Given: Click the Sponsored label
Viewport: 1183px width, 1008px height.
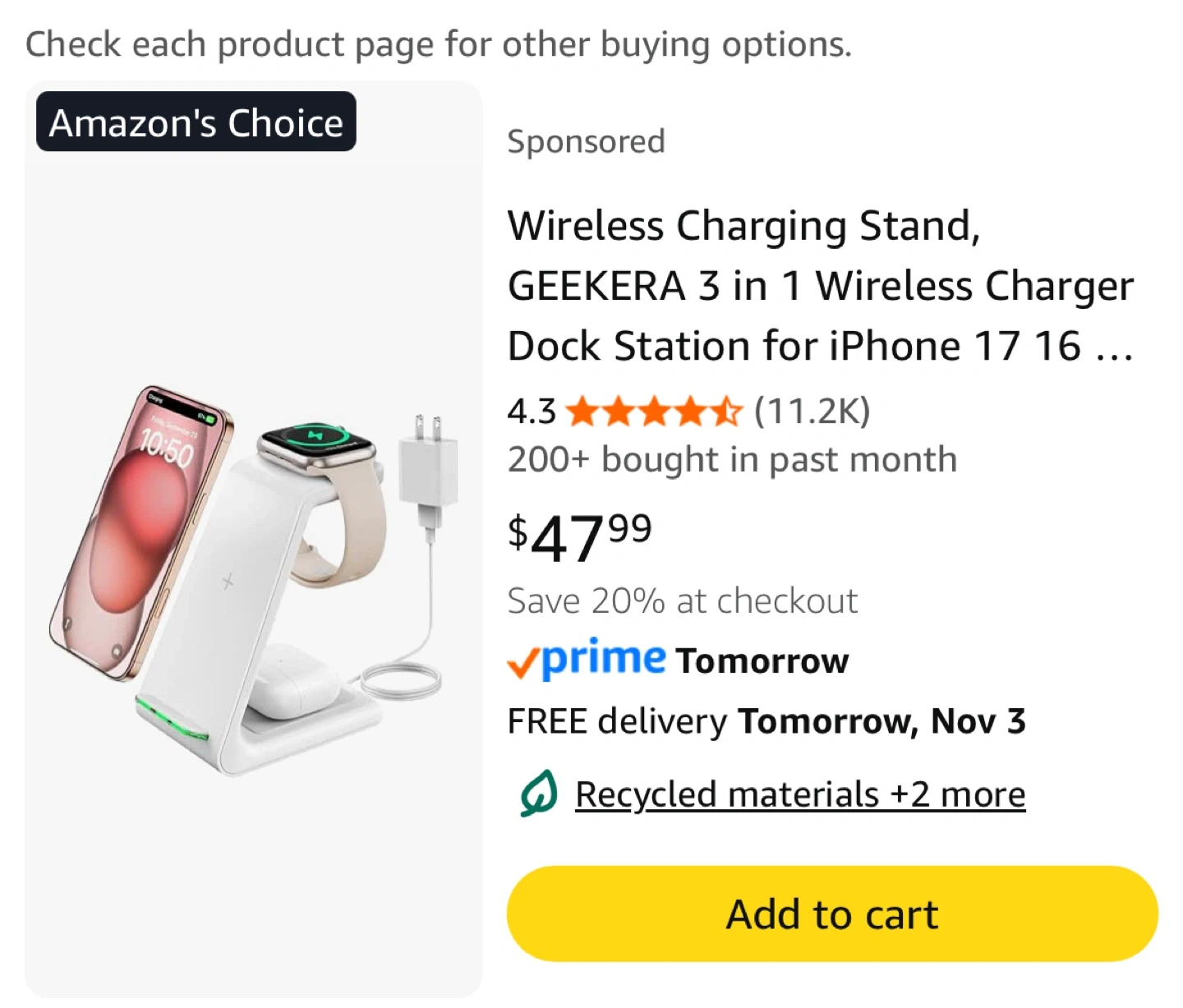Looking at the screenshot, I should (x=586, y=141).
